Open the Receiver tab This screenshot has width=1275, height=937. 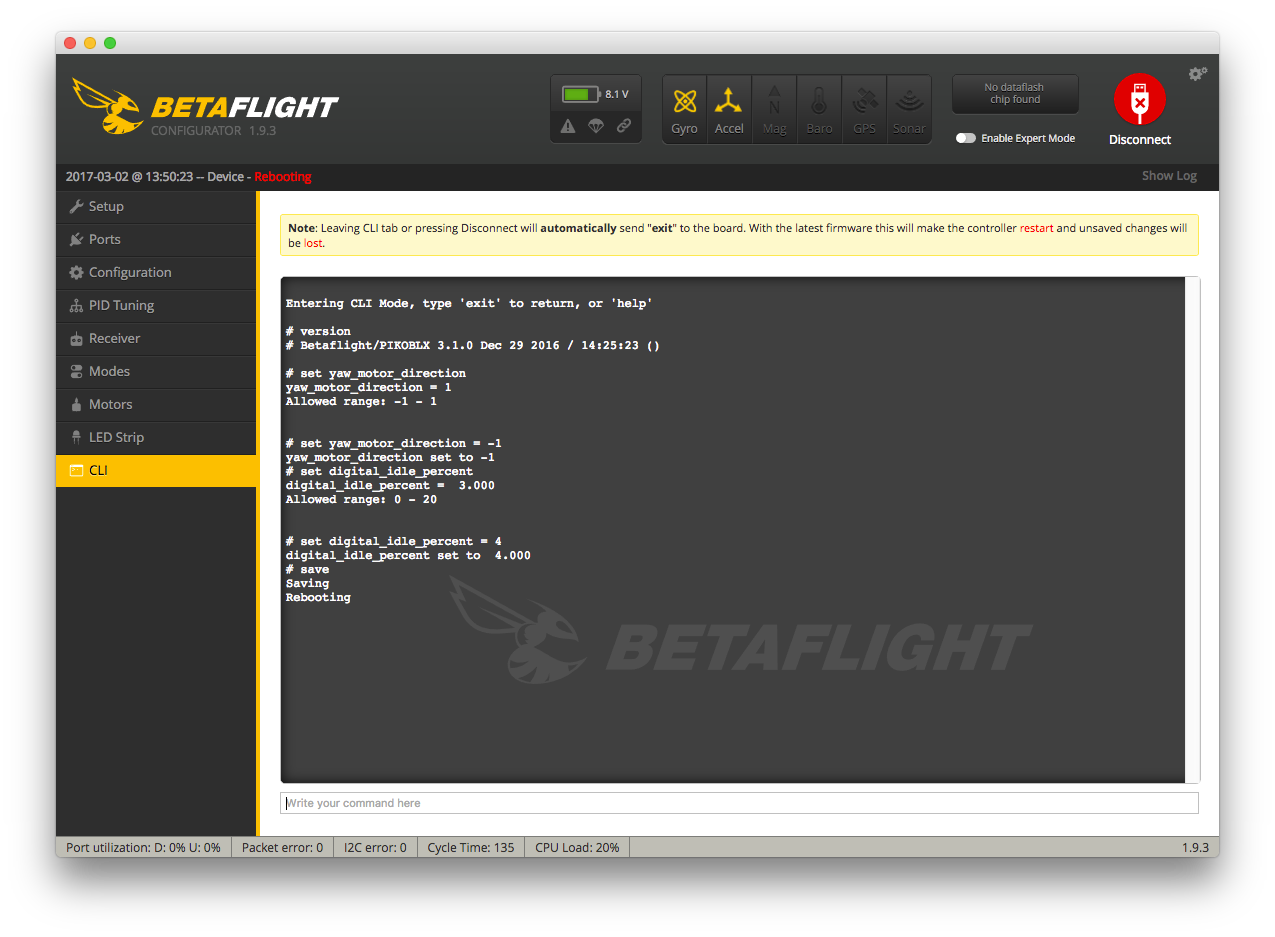click(156, 339)
